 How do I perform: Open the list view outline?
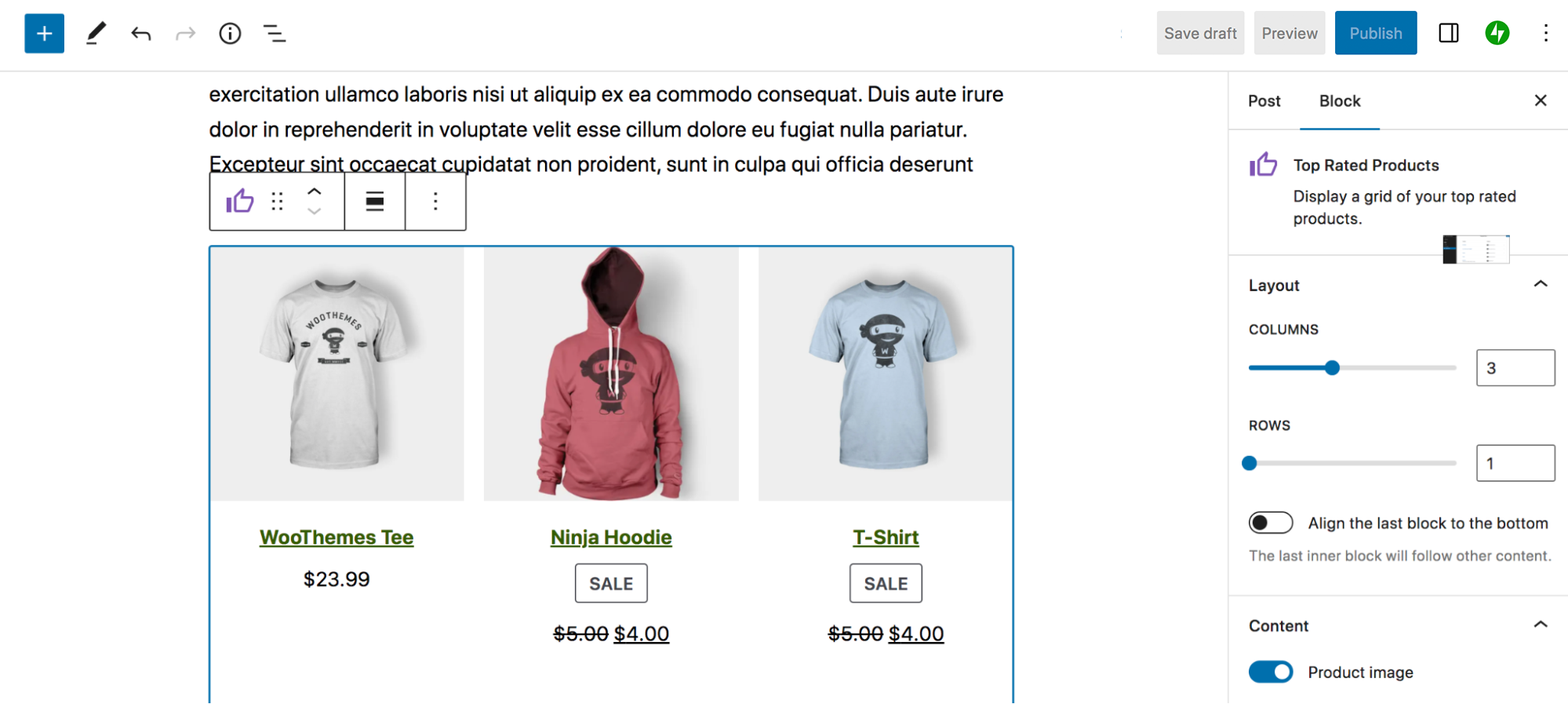[x=275, y=34]
